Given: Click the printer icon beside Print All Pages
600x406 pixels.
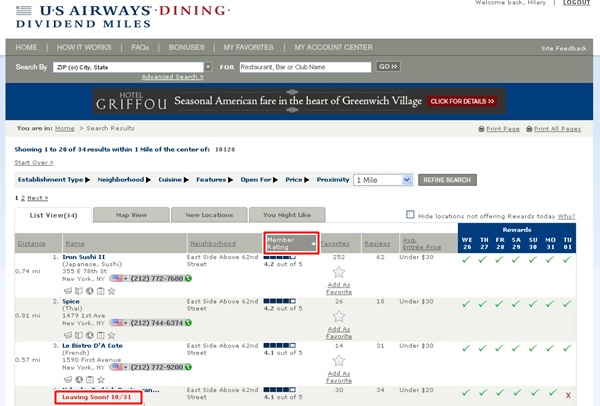Looking at the screenshot, I should click(529, 129).
